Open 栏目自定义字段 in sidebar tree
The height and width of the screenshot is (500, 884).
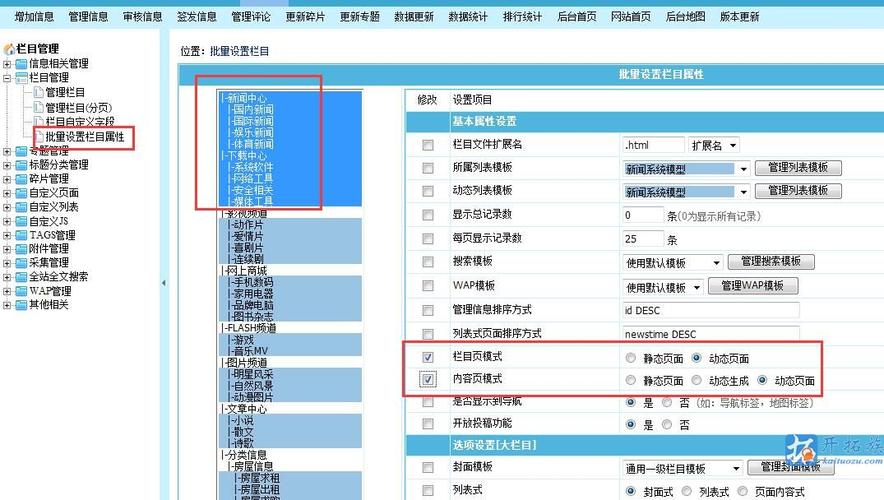pos(79,121)
